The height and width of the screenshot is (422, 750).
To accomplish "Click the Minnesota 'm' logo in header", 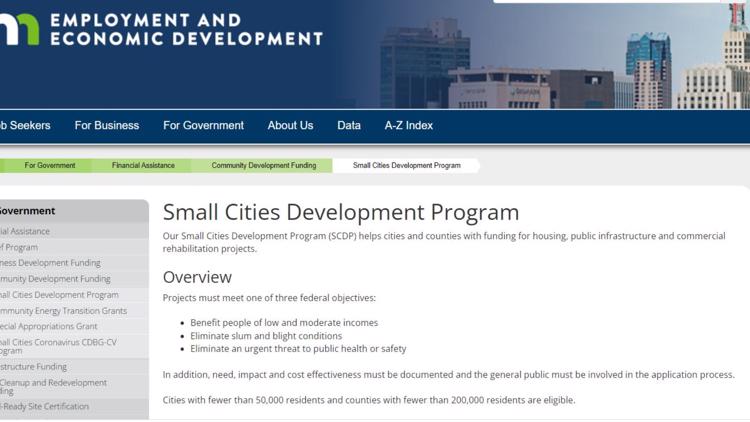I will pos(19,29).
